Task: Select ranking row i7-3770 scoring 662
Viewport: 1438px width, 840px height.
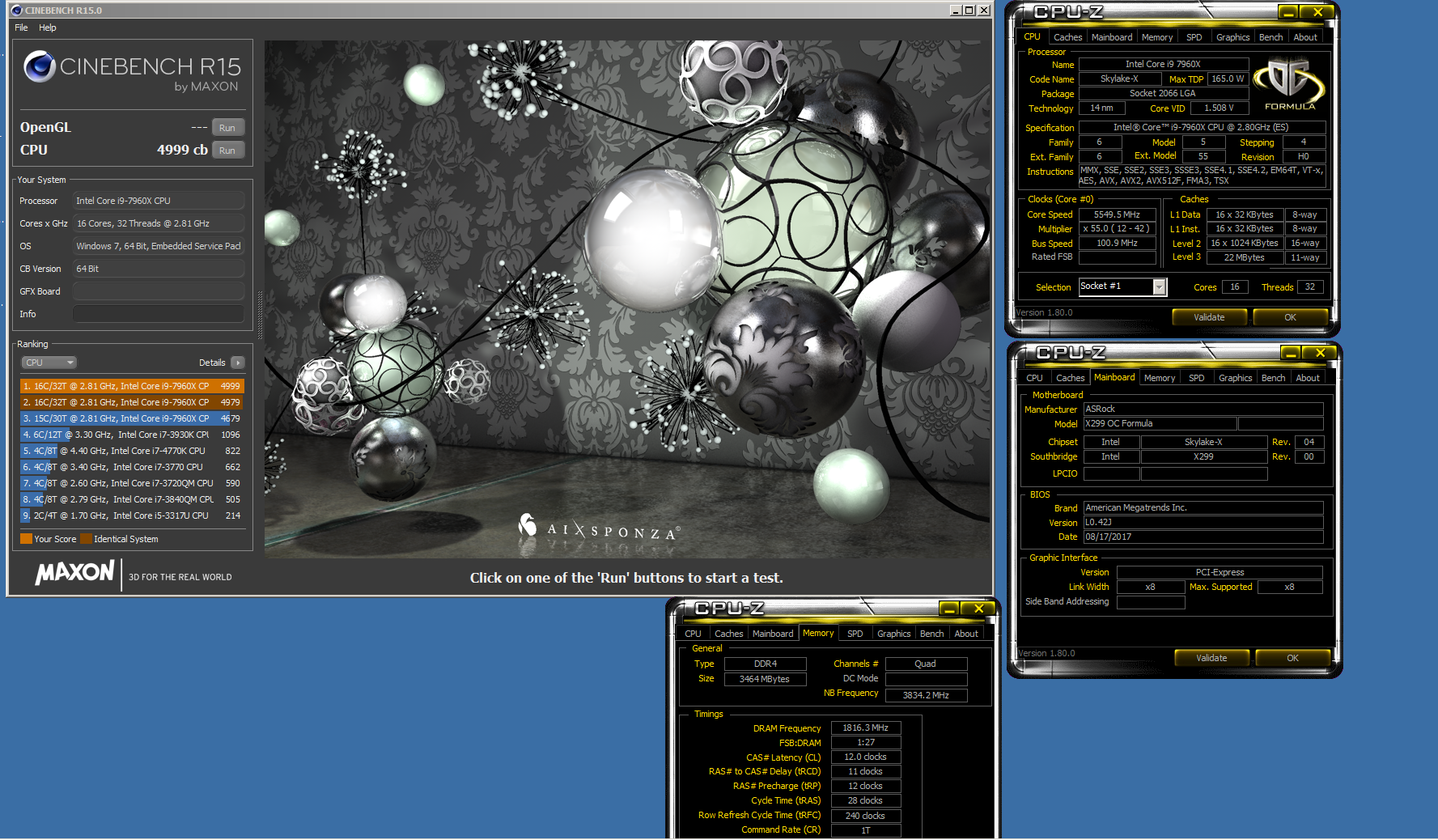Action: (132, 467)
